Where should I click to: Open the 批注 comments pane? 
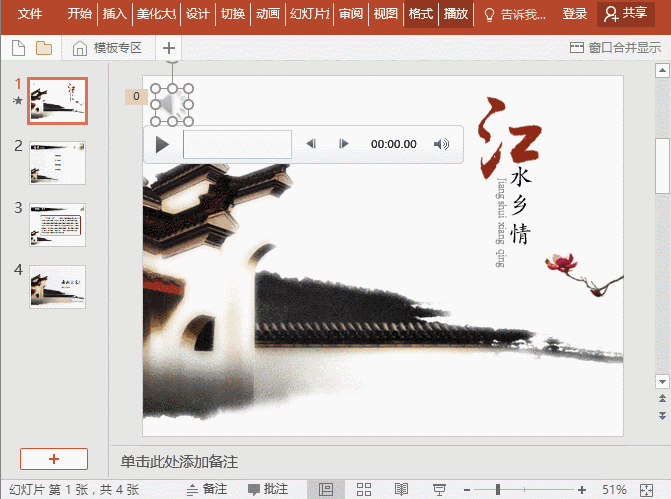[268, 489]
